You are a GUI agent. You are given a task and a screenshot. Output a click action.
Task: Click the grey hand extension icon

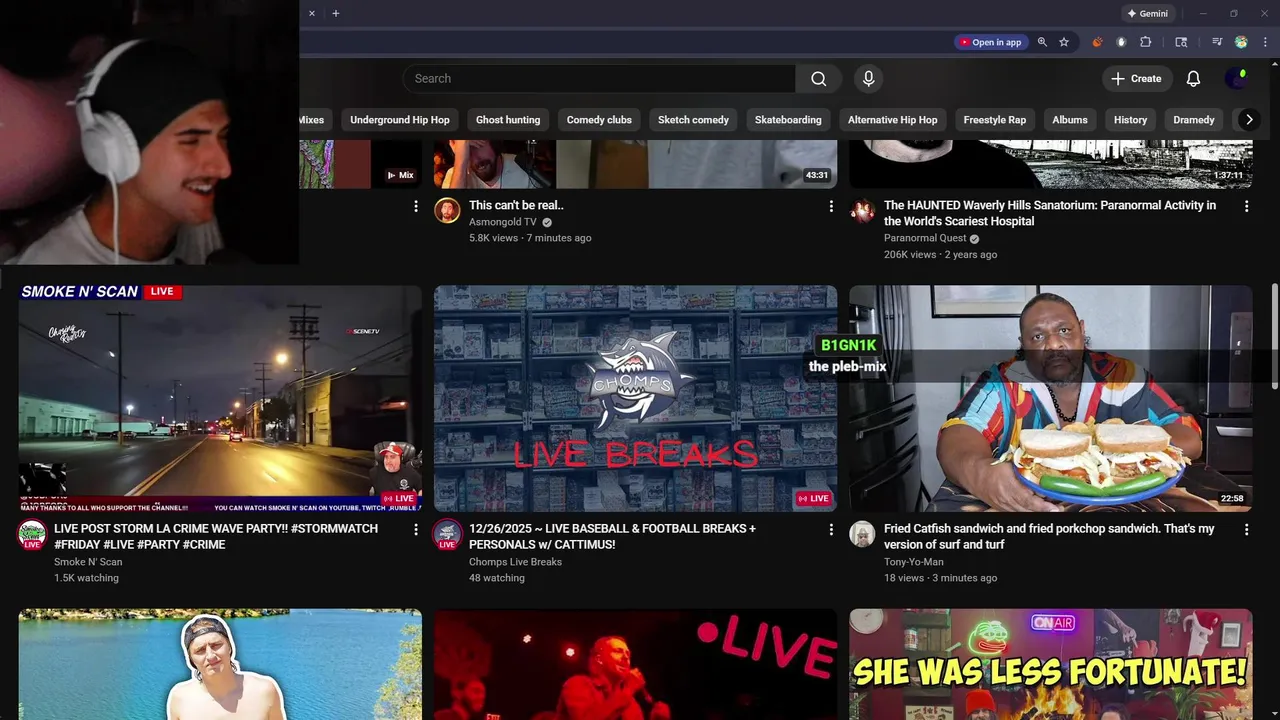[x=1121, y=42]
